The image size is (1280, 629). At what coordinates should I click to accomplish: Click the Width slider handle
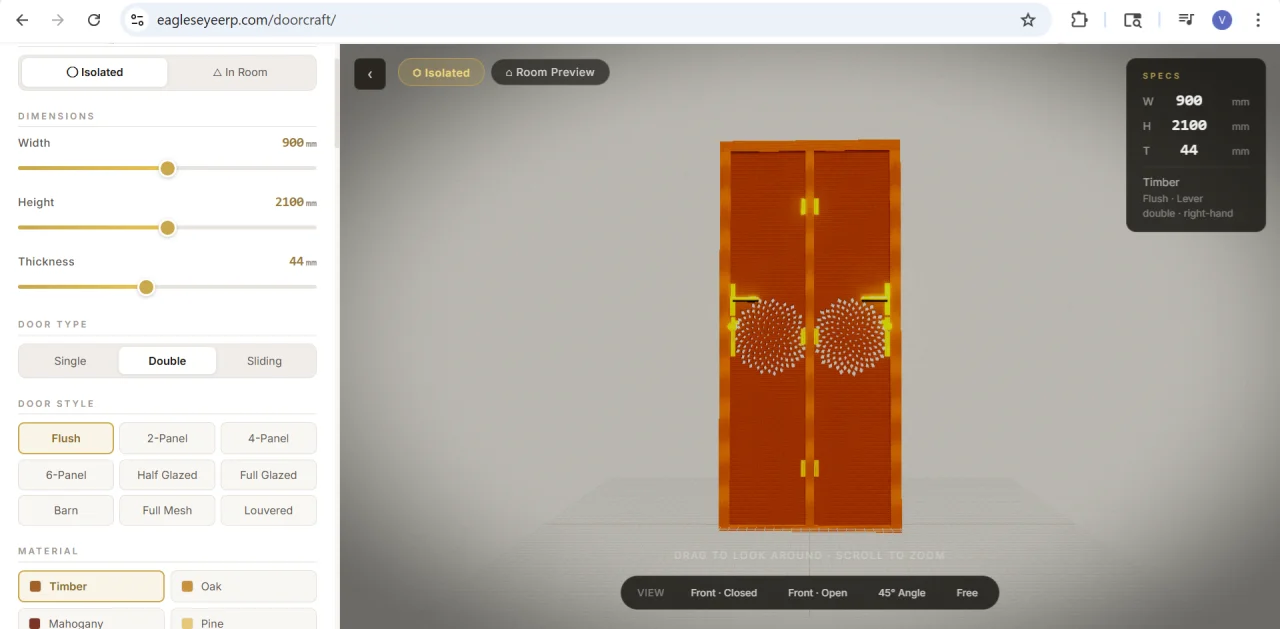[x=168, y=168]
